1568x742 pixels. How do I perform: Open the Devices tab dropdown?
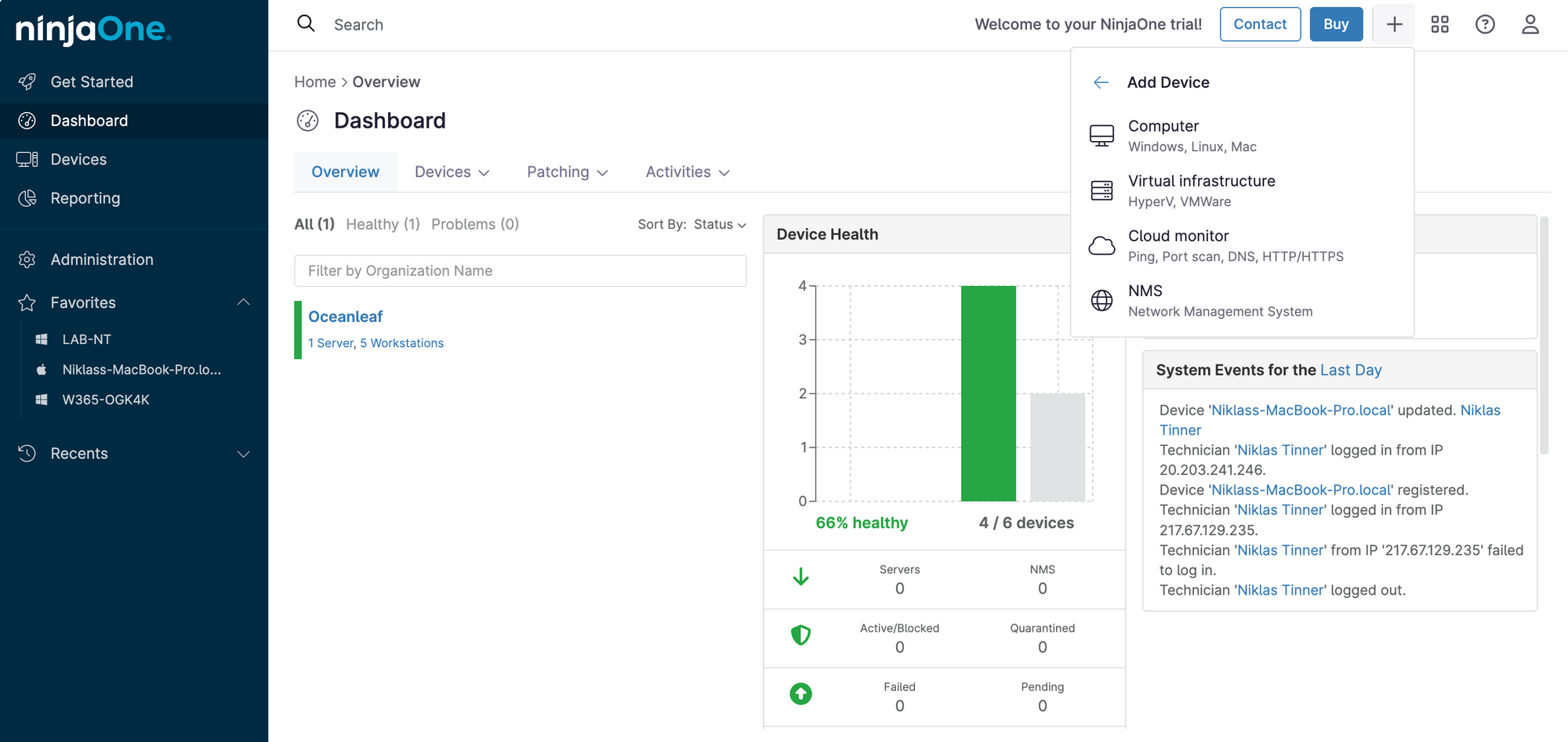(x=452, y=172)
